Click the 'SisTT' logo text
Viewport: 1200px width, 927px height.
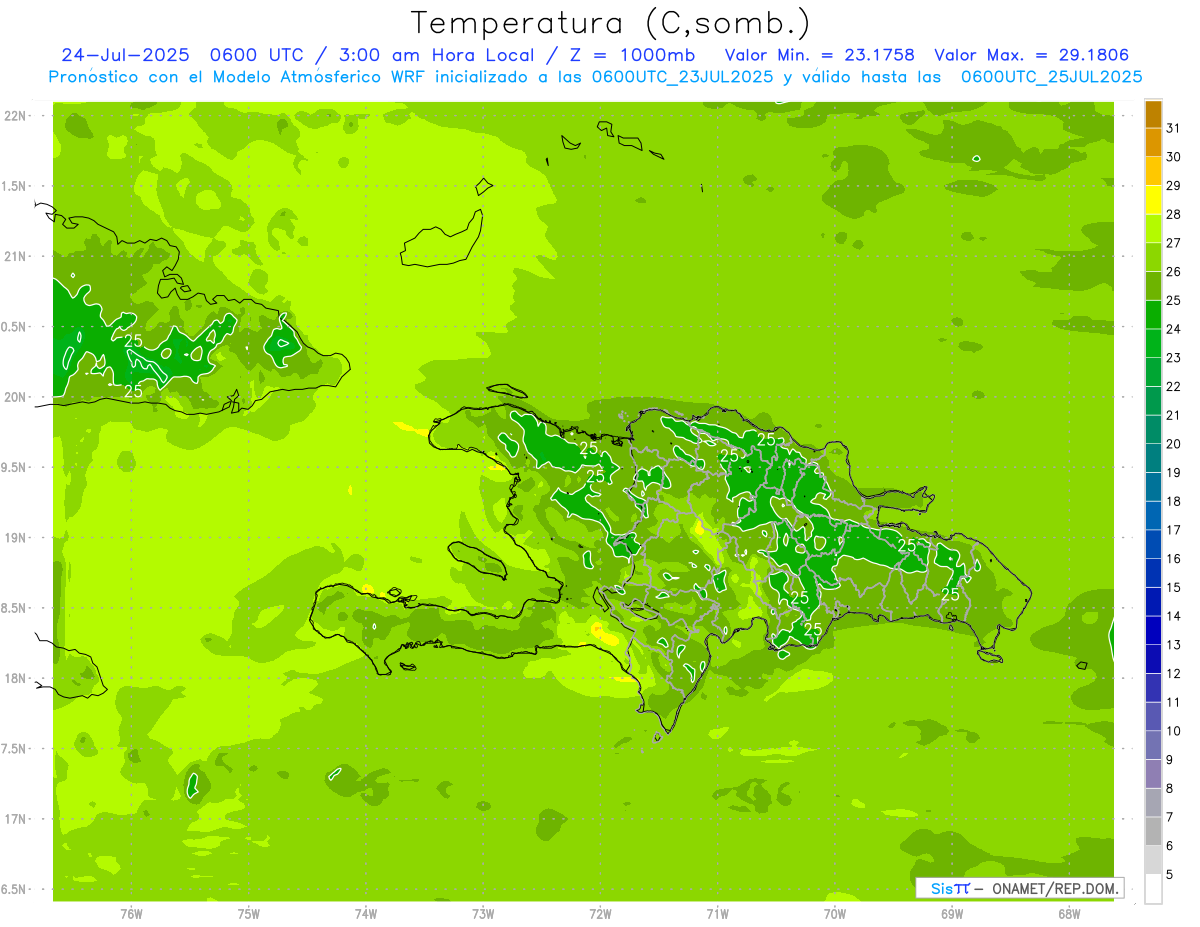tap(950, 888)
